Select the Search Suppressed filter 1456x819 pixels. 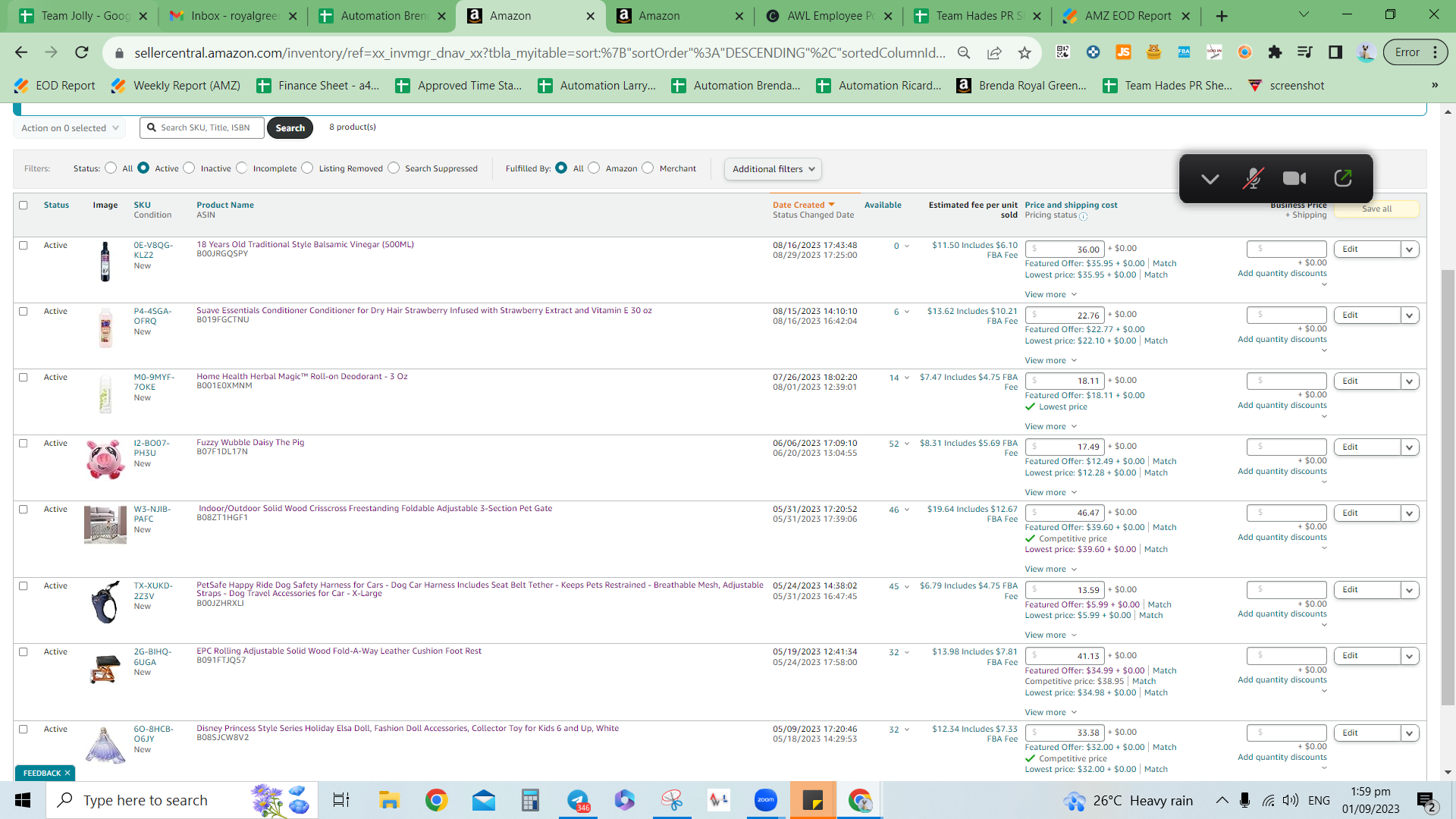click(x=394, y=168)
